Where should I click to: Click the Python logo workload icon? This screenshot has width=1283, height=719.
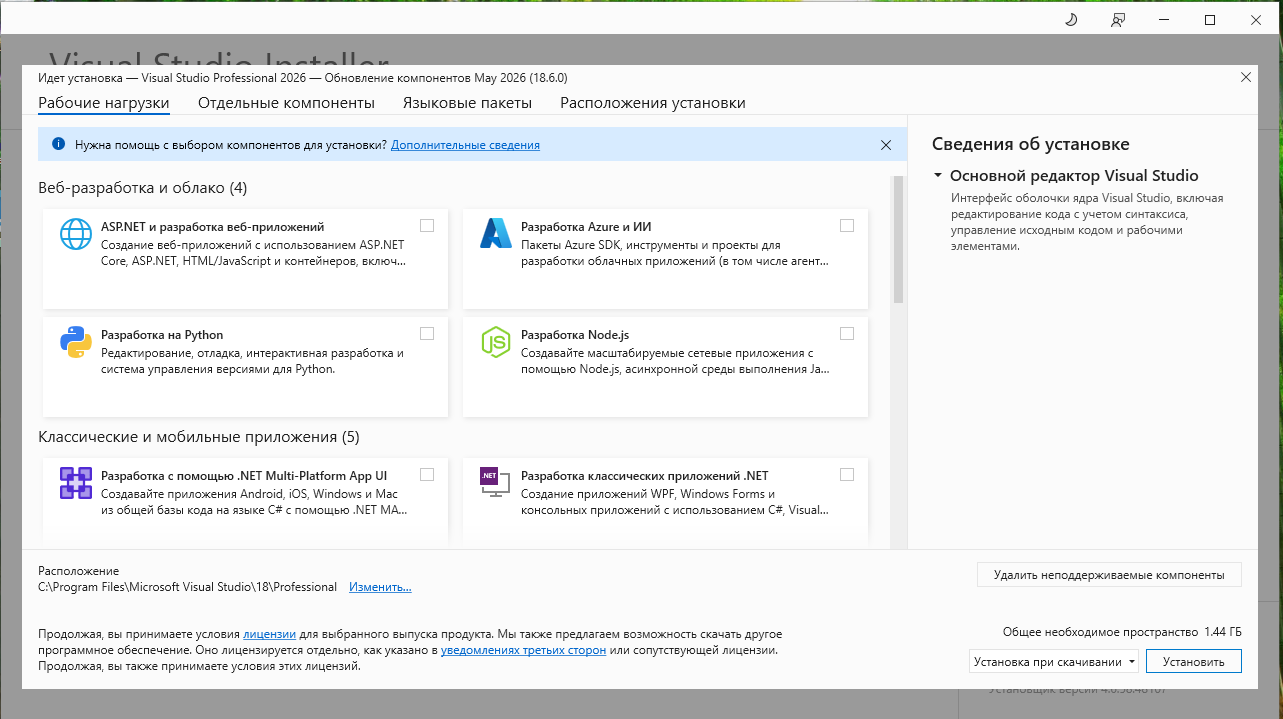tap(76, 342)
